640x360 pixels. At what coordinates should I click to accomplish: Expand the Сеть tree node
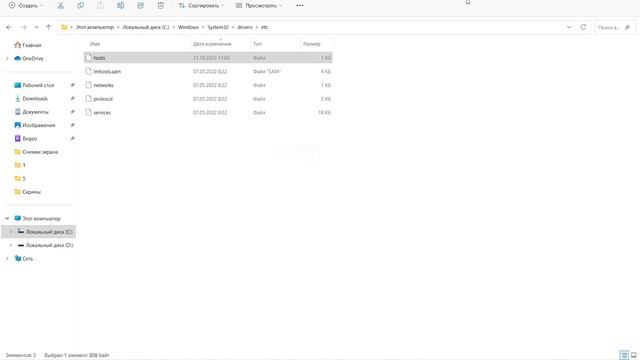(x=7, y=258)
